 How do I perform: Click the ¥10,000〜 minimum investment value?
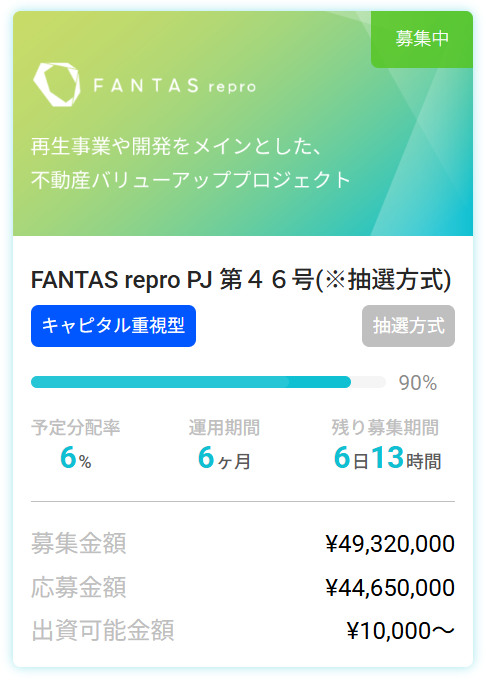(x=400, y=631)
